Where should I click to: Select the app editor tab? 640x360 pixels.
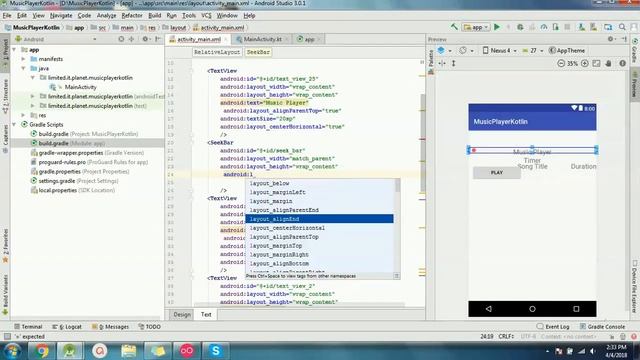click(309, 39)
